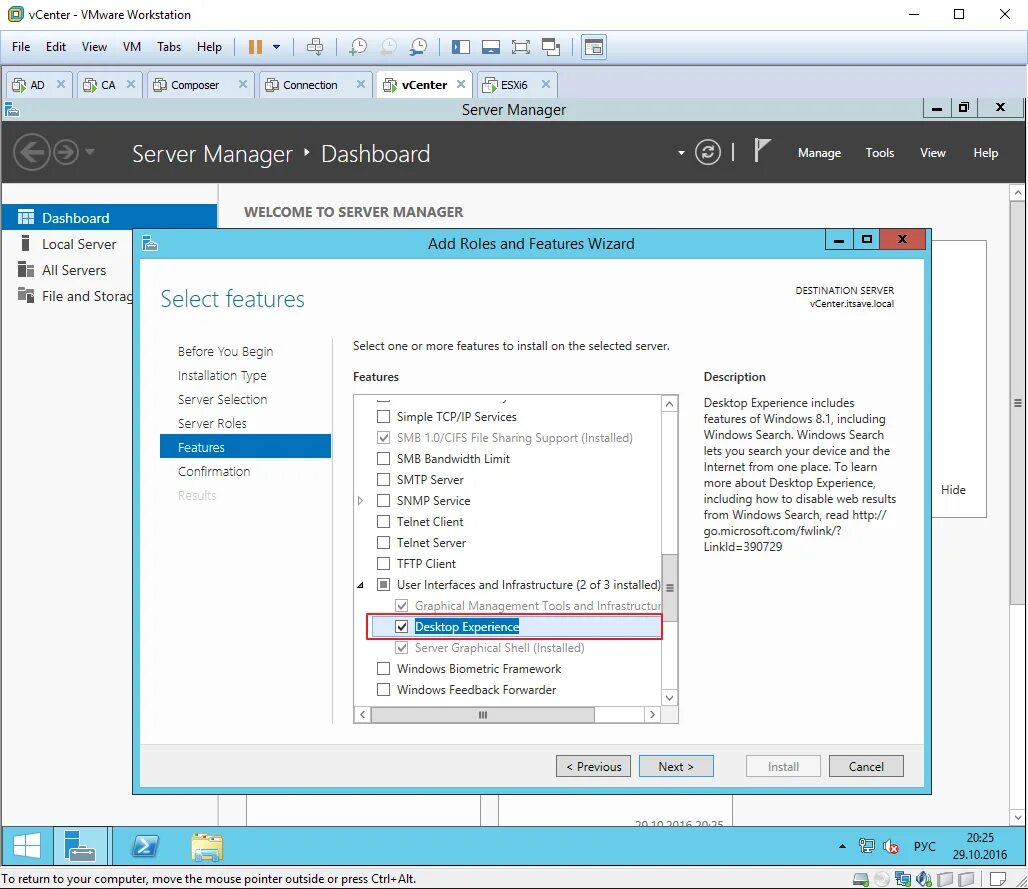Viewport: 1028px width, 889px height.
Task: Click the volume icon in the tray
Action: point(891,846)
